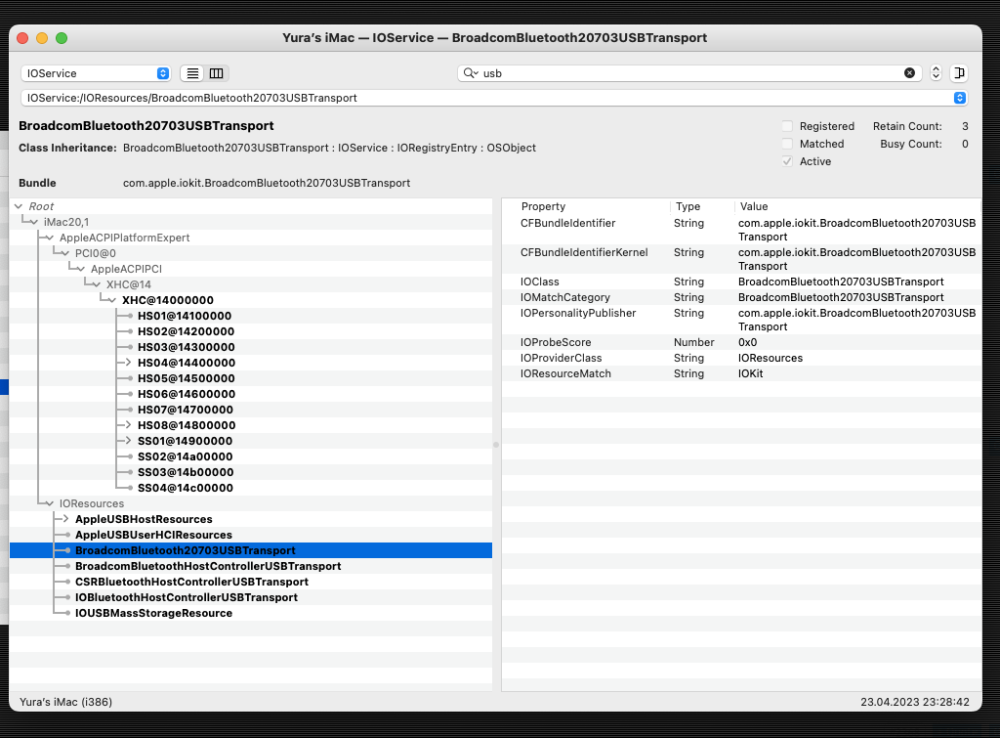Click the pane splitter handle
1000x738 pixels.
[x=496, y=445]
